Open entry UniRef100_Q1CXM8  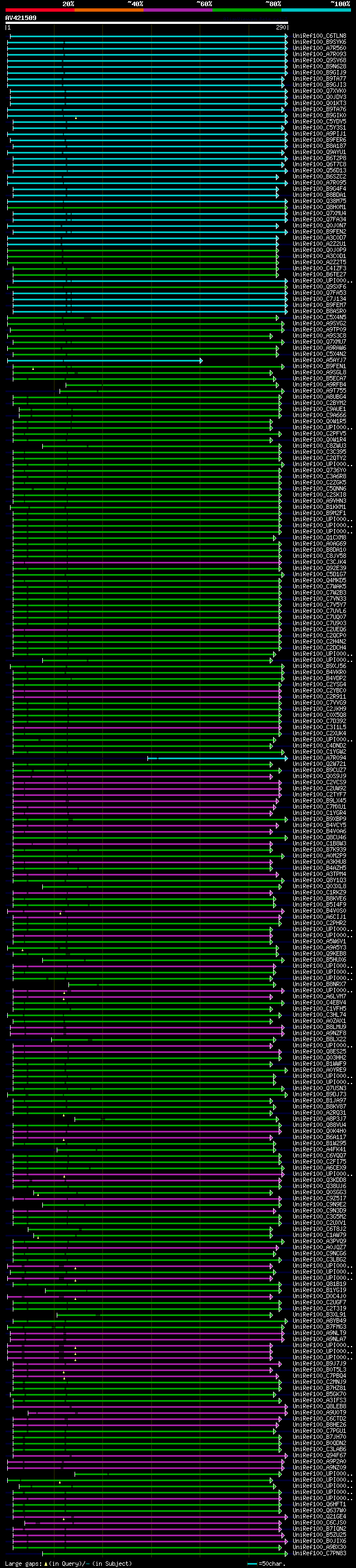pos(319,538)
